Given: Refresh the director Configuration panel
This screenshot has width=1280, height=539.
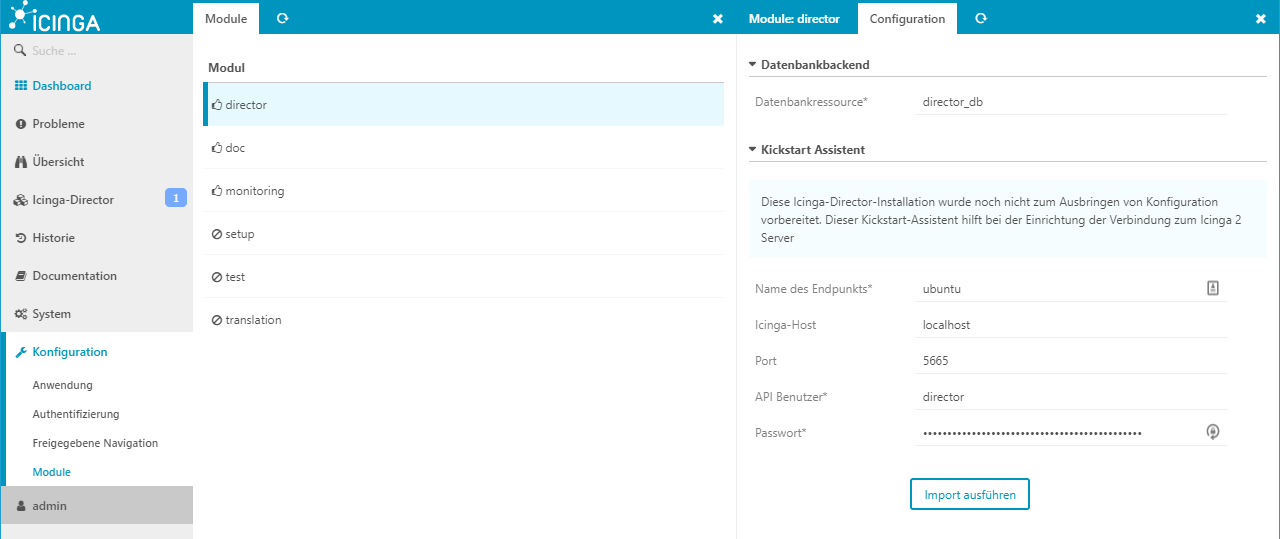Looking at the screenshot, I should click(x=981, y=18).
